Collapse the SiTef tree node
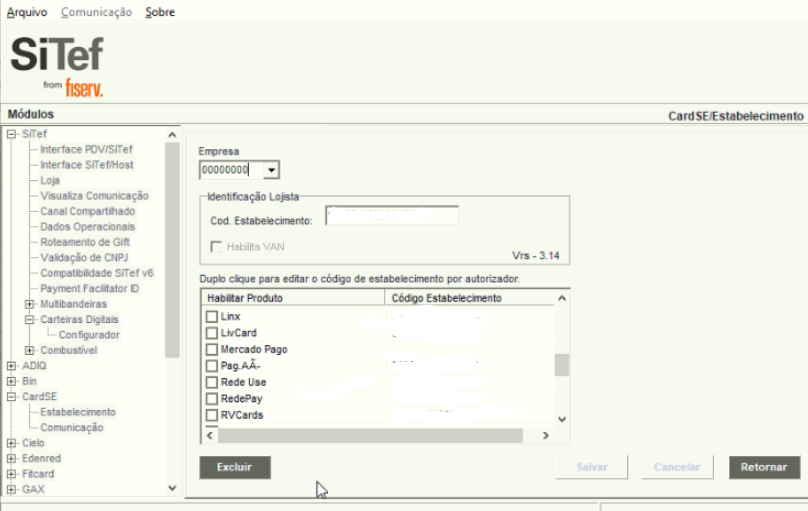The image size is (808, 511). [x=11, y=134]
